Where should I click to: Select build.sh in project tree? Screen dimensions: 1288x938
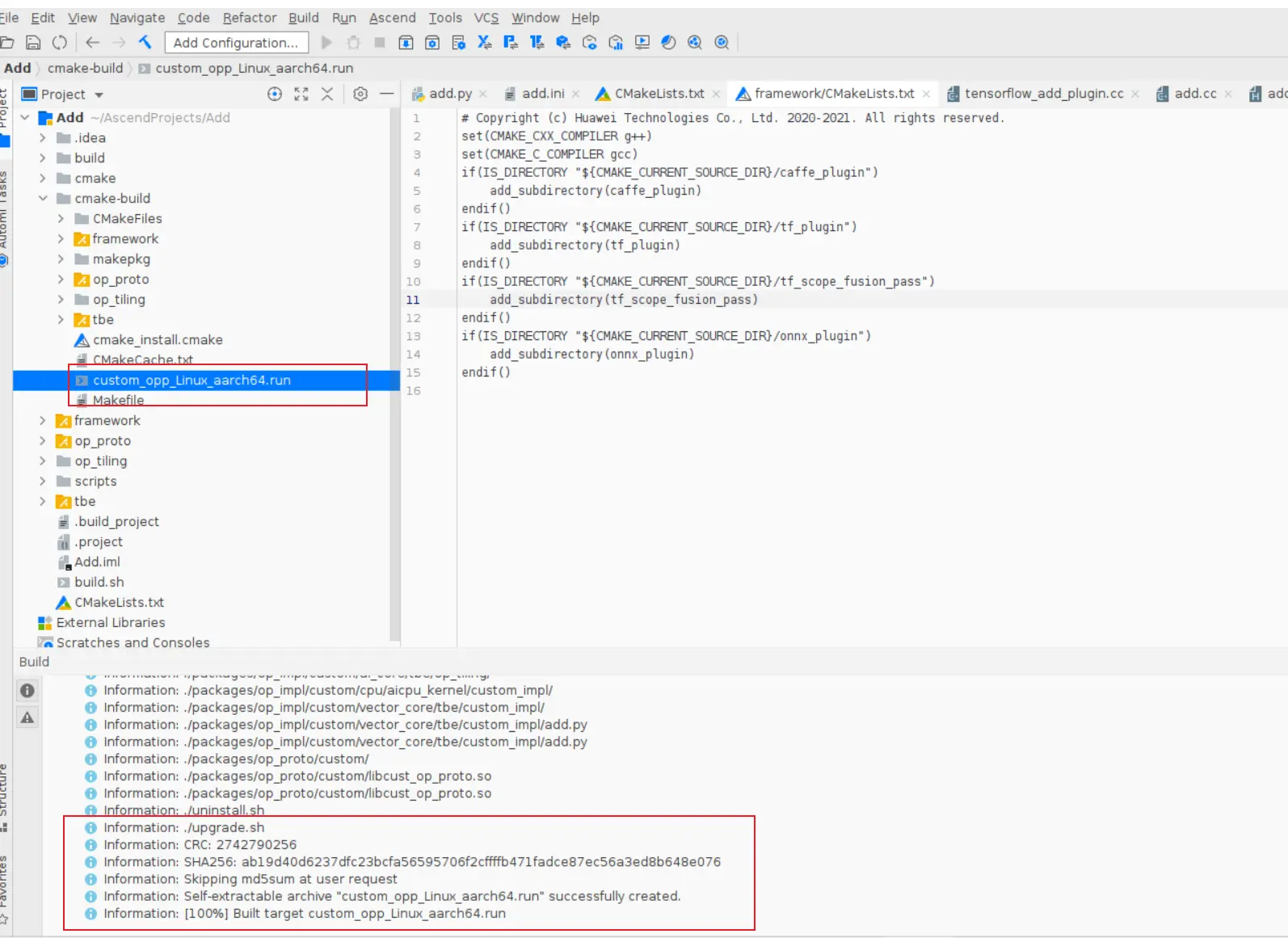coord(99,583)
